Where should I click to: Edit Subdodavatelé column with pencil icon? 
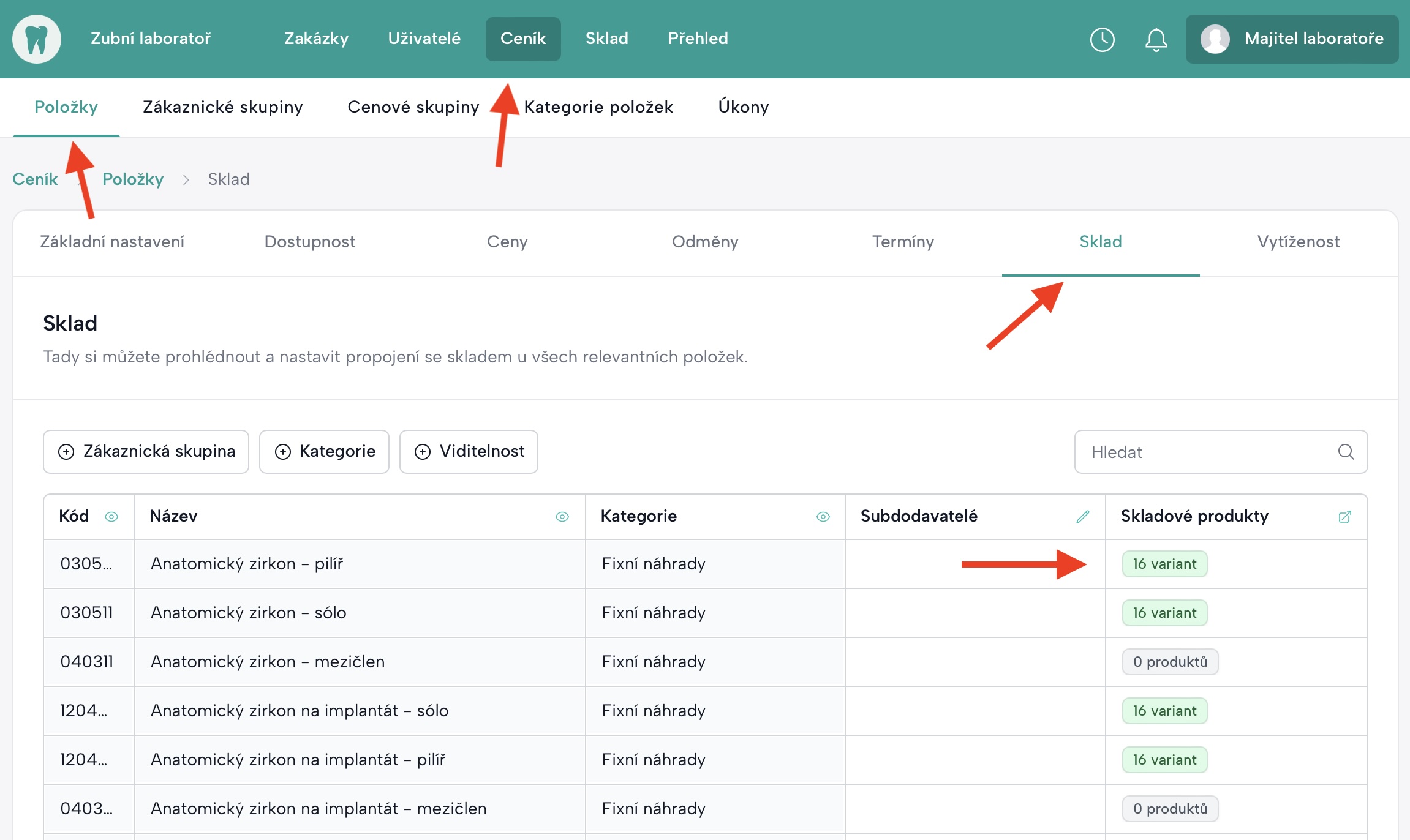pos(1082,516)
